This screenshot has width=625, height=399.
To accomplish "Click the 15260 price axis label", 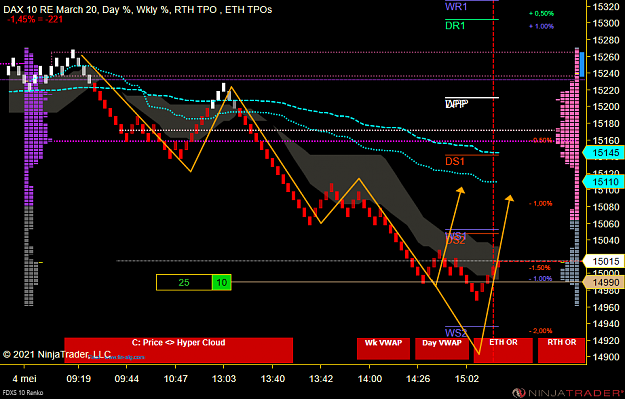I will 606,57.
